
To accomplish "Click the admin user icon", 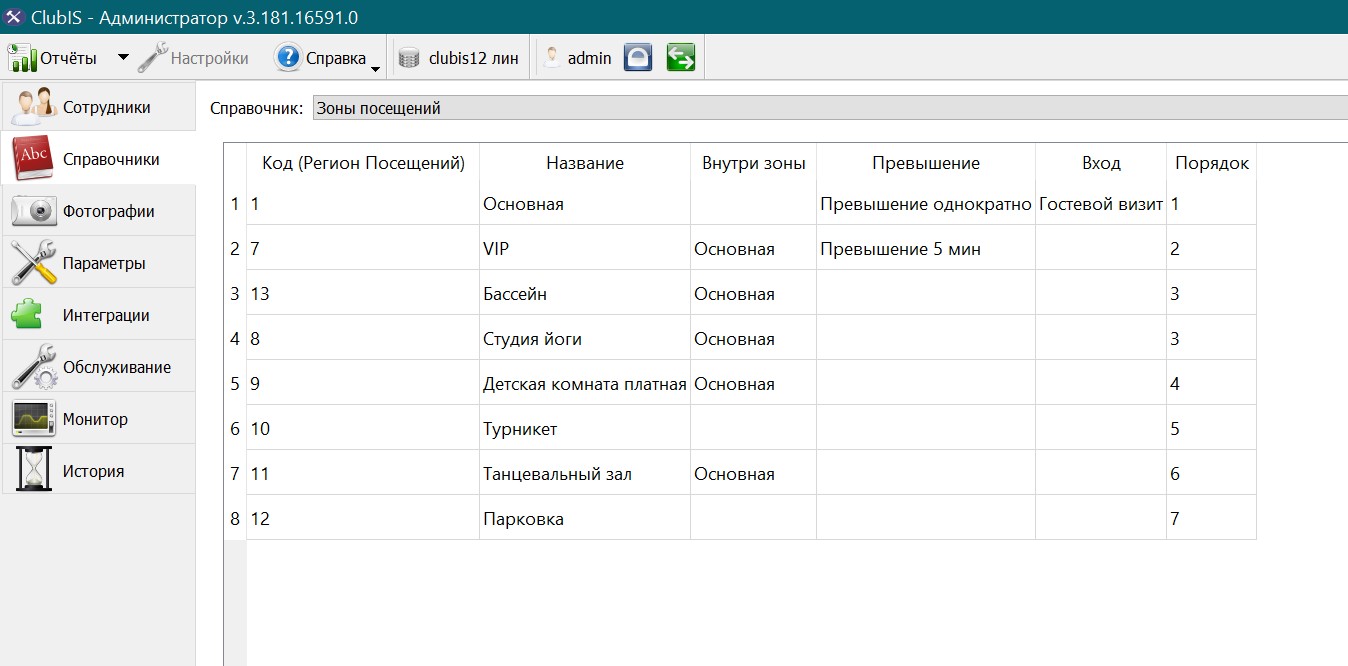I will tap(552, 58).
